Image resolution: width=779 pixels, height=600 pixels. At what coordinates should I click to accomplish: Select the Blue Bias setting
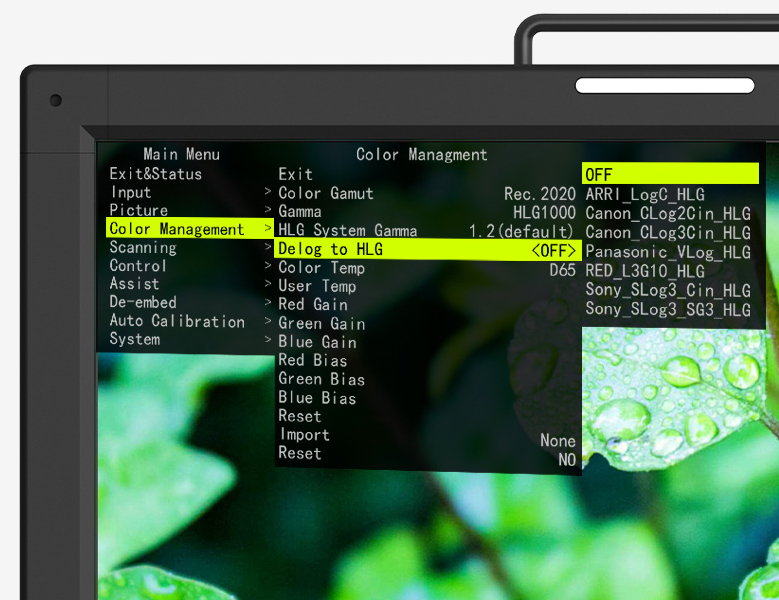317,398
